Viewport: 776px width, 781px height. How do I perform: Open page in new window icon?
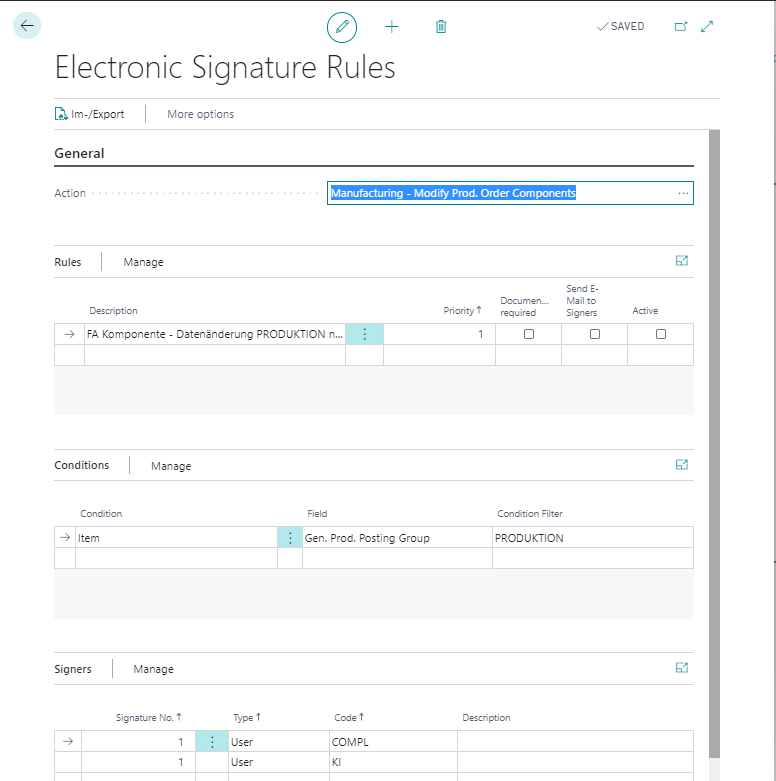681,26
